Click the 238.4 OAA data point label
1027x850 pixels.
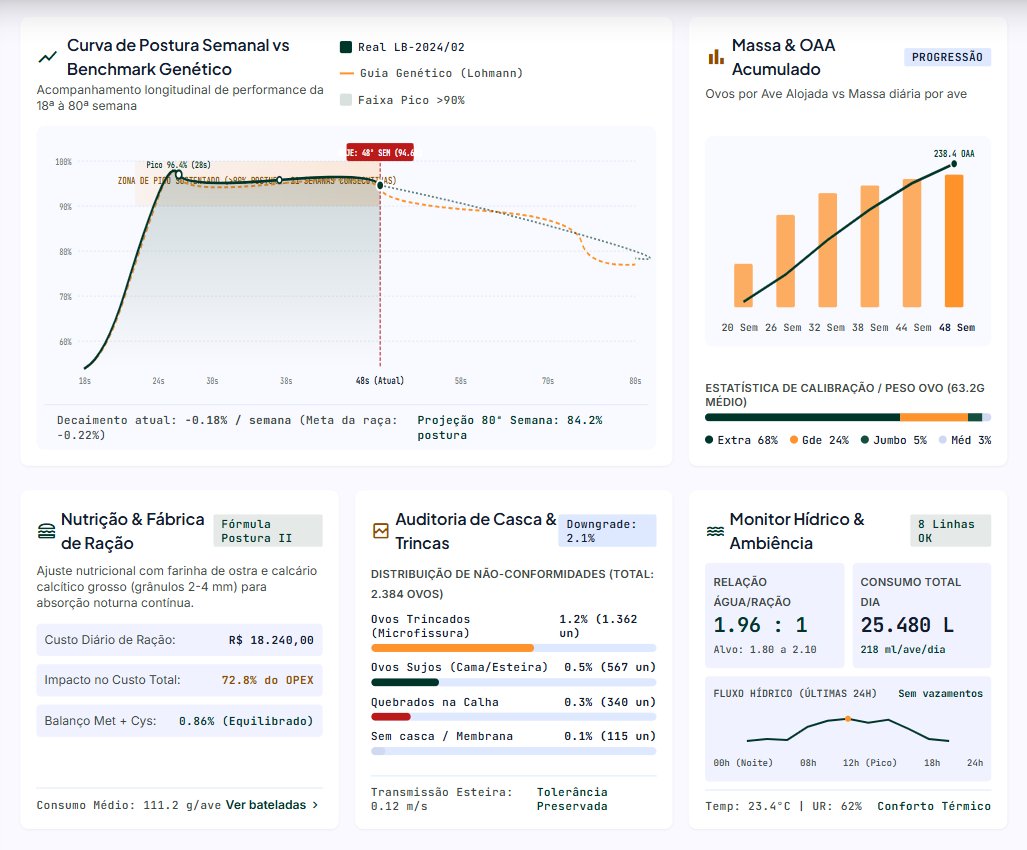(954, 154)
